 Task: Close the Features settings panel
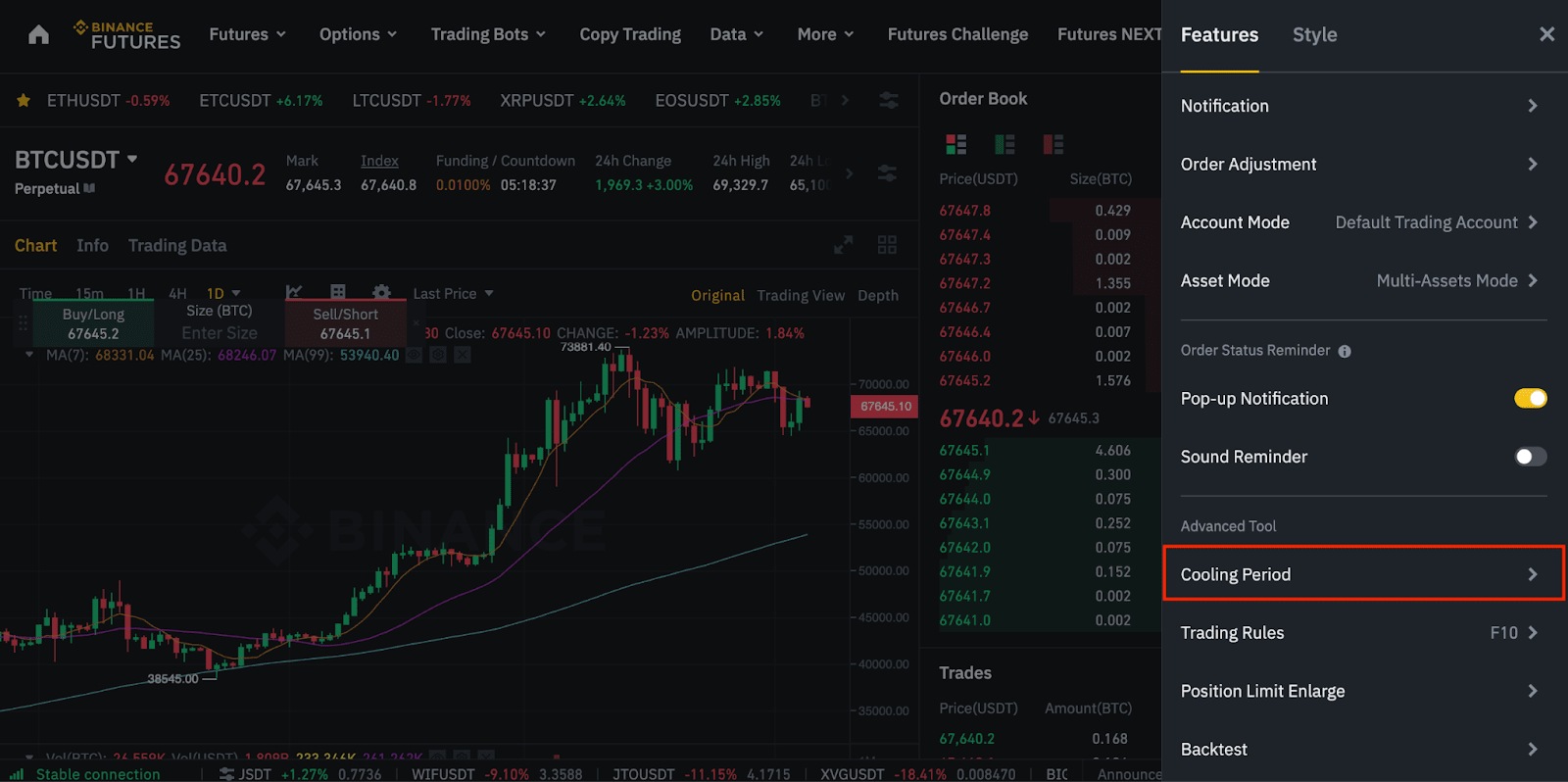click(1546, 34)
